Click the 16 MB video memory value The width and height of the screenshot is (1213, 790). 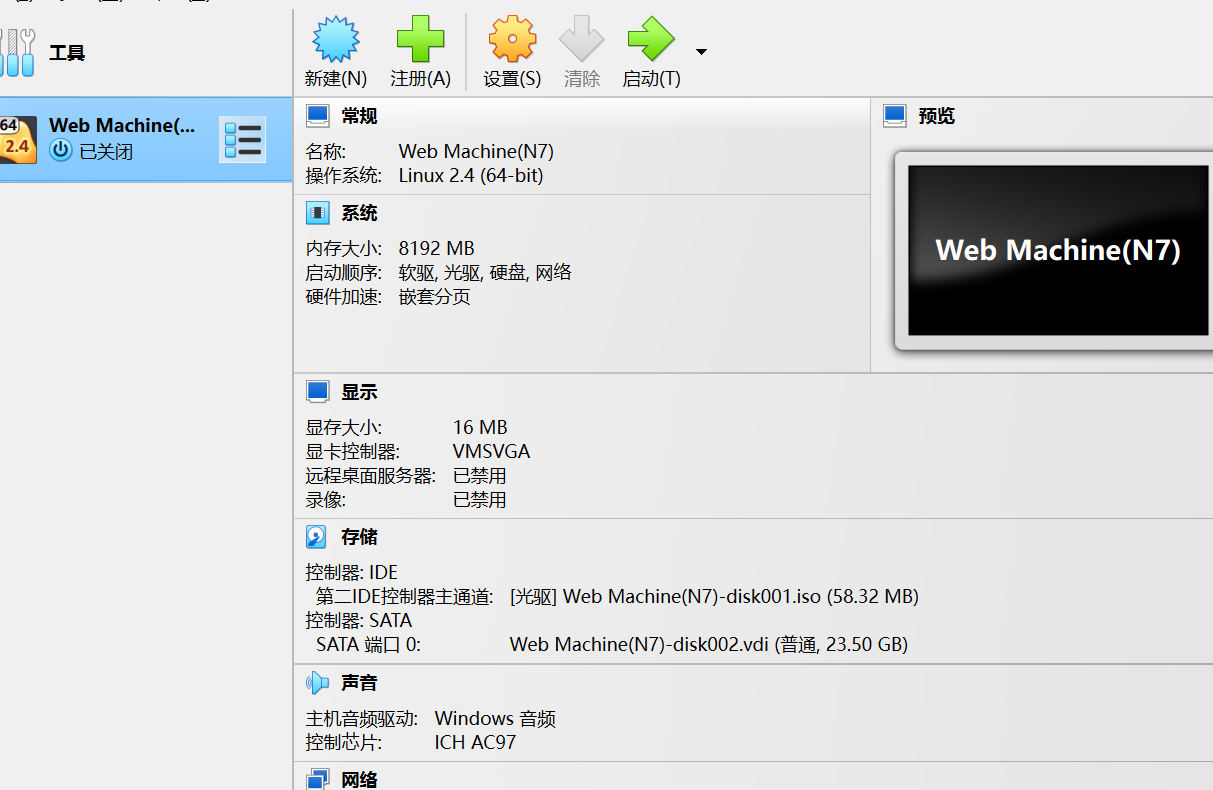tap(480, 427)
